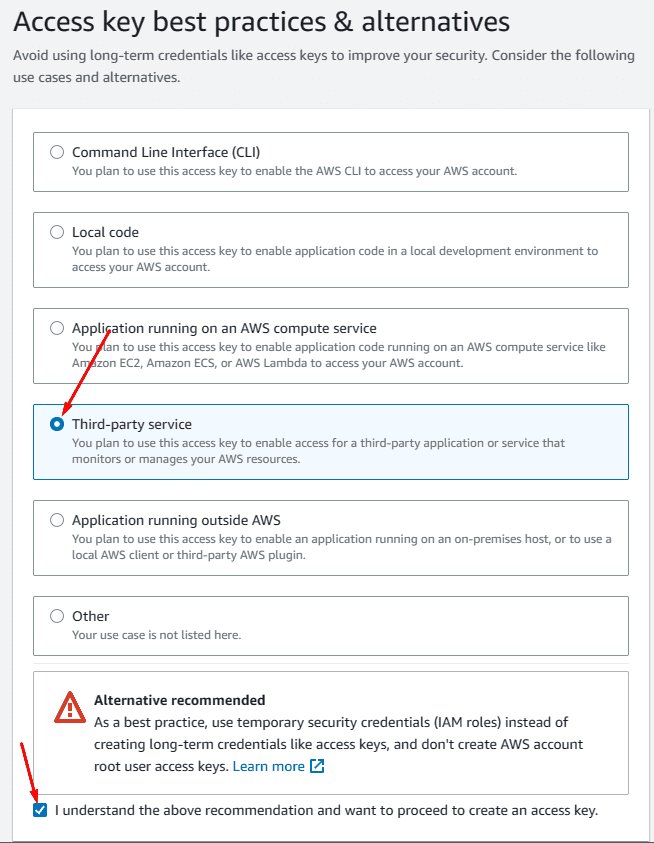
Task: Click the Local code option card
Action: point(330,250)
